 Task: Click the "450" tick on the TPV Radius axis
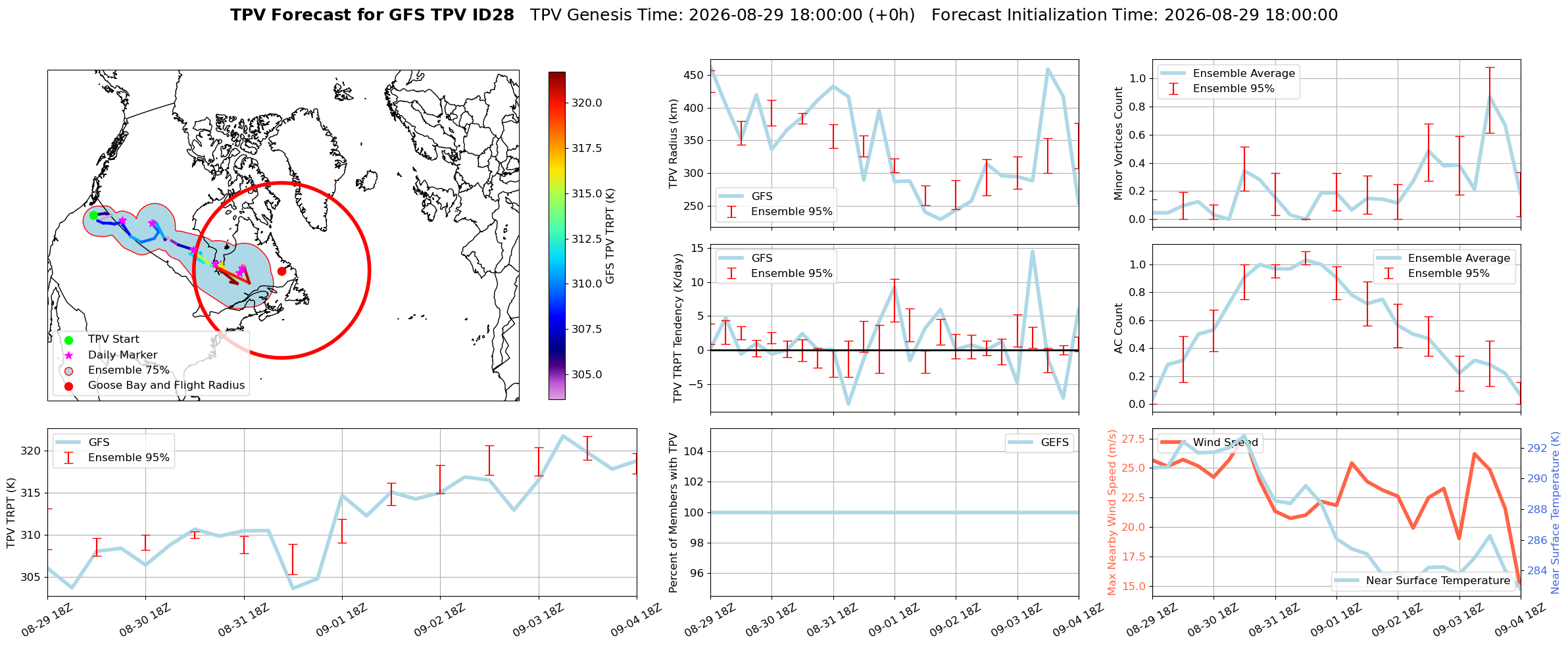click(x=694, y=76)
